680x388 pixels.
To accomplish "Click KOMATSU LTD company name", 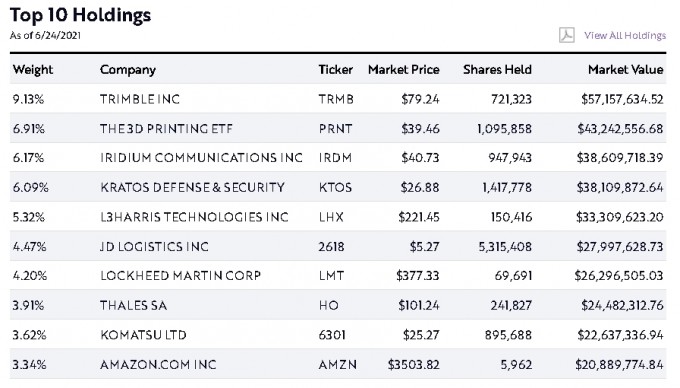I will 143,335.
